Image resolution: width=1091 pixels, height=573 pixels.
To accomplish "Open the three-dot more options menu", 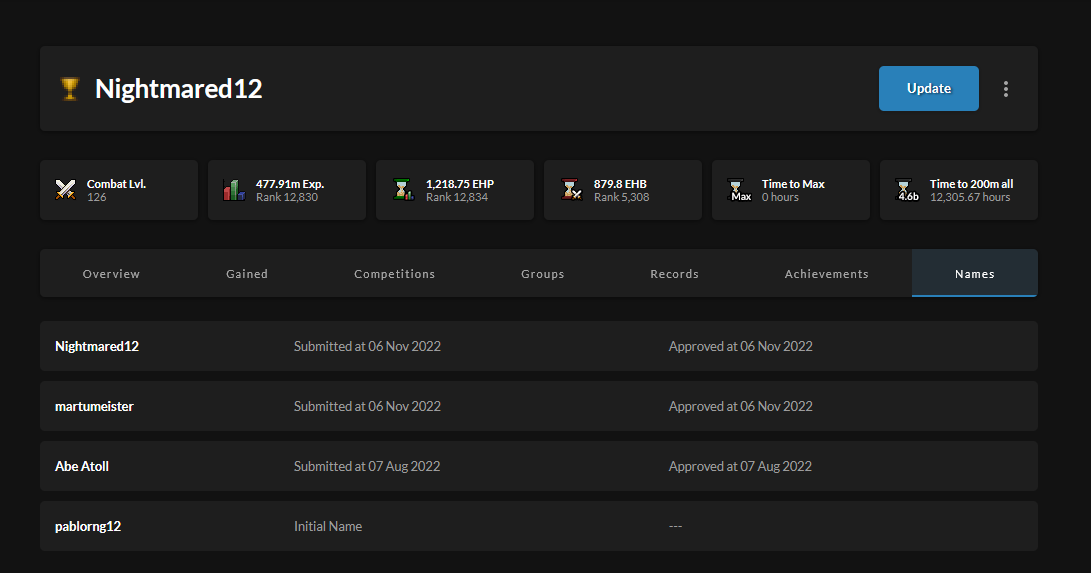I will 1005,89.
